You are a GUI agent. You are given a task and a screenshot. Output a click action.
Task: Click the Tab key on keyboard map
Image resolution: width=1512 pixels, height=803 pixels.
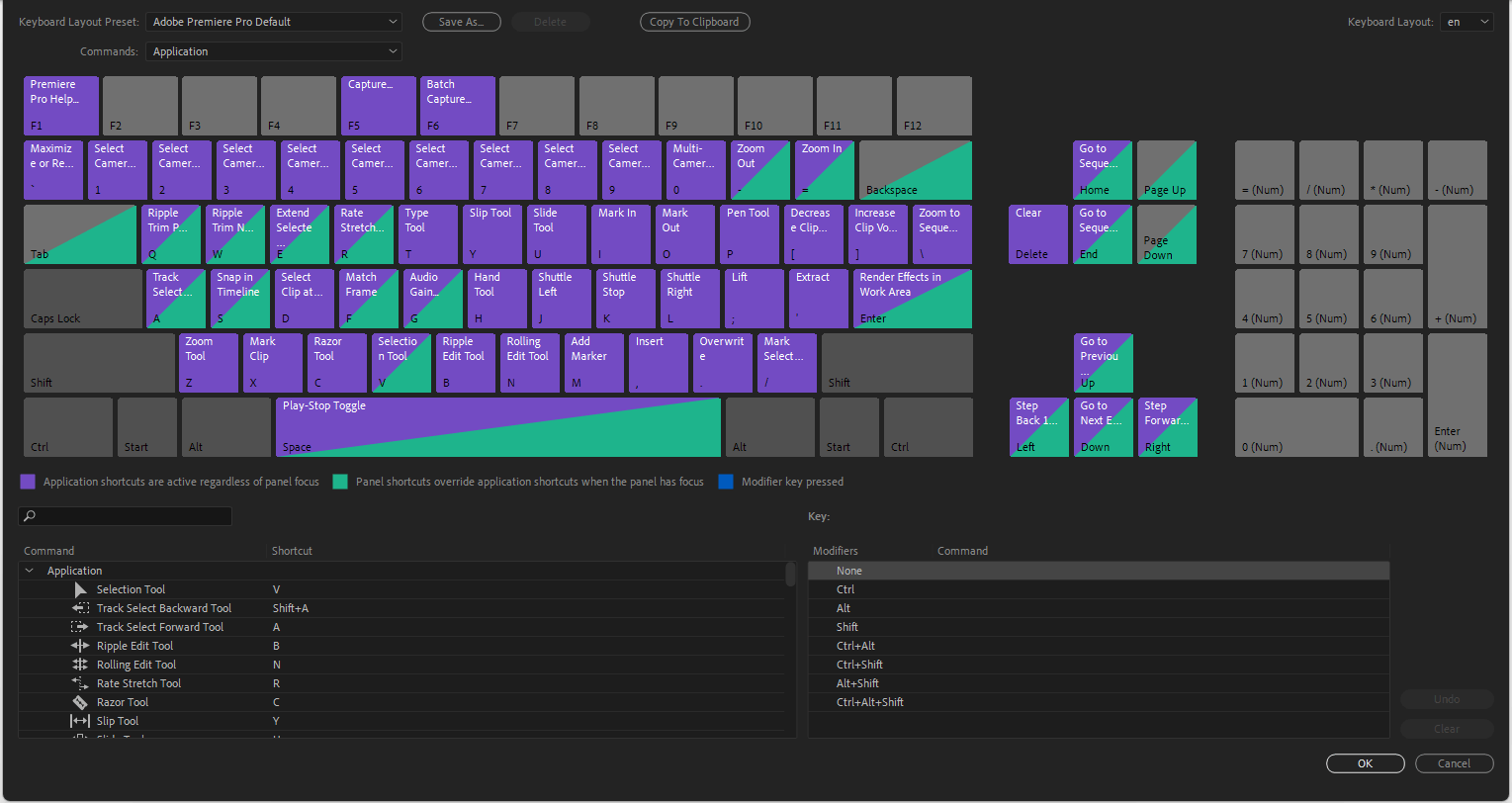tap(80, 234)
